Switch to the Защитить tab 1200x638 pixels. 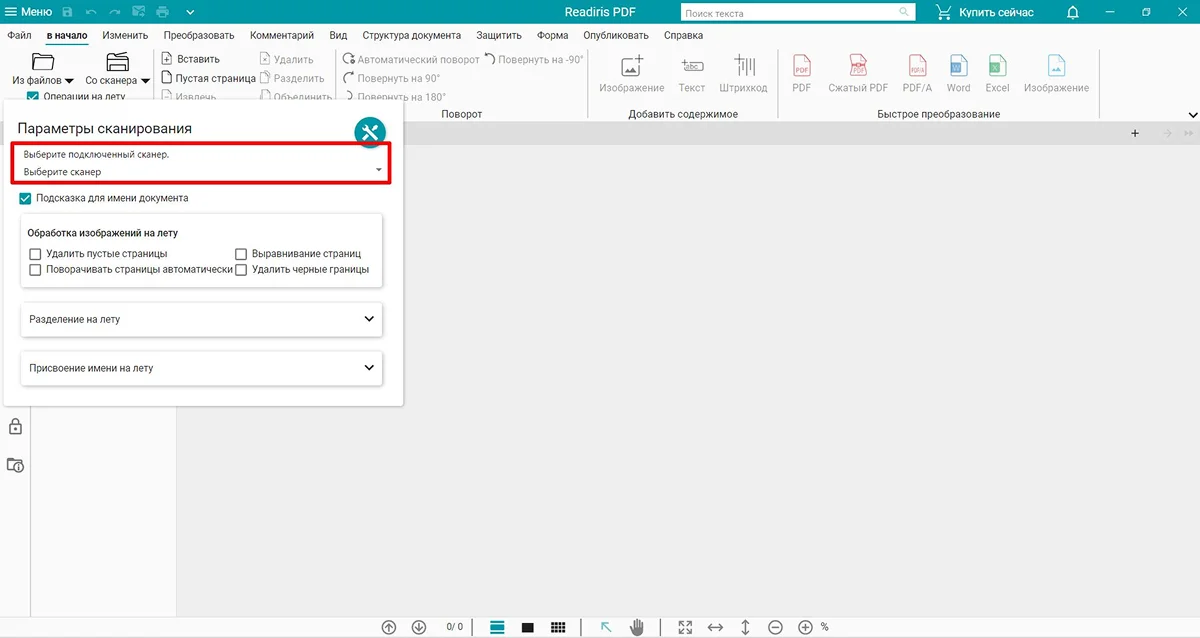point(498,35)
